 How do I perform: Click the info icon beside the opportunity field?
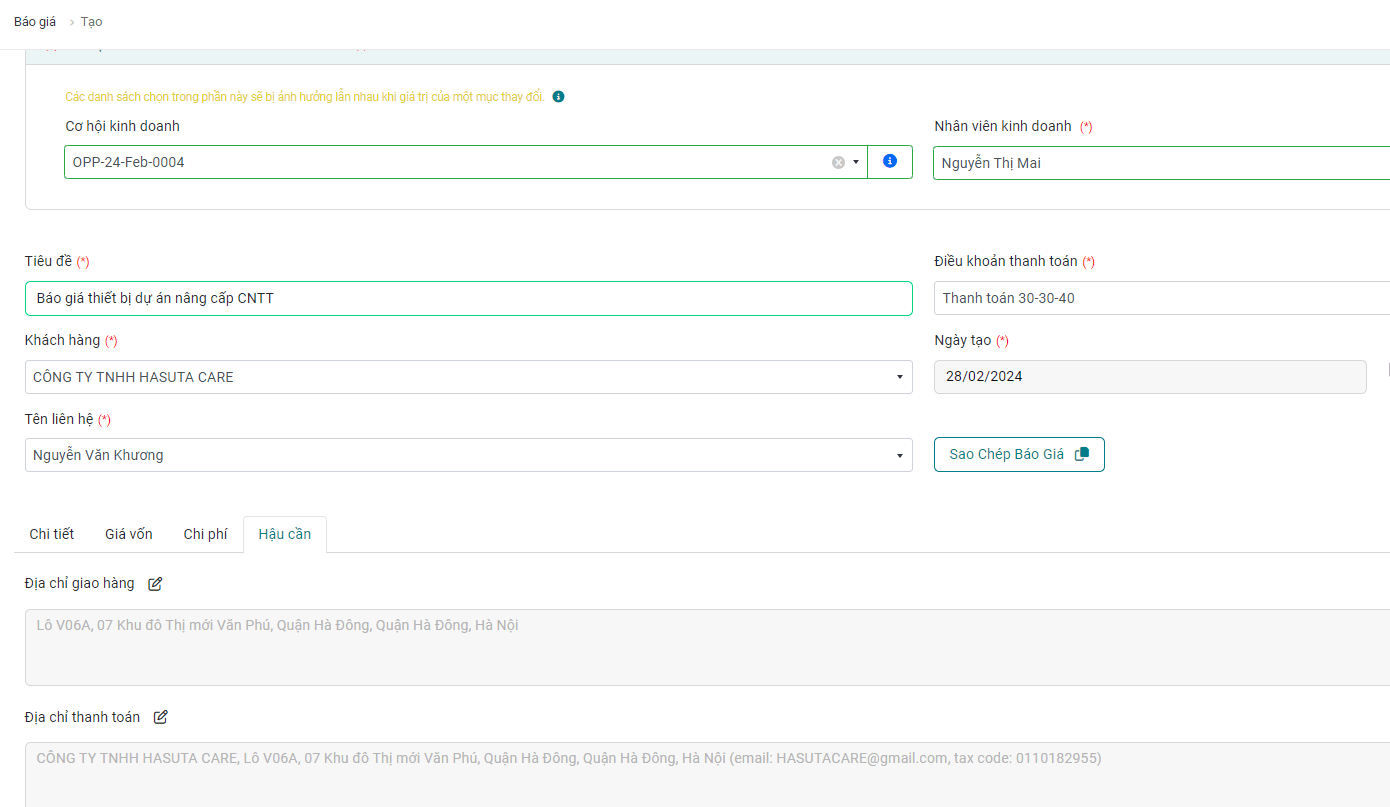[890, 162]
